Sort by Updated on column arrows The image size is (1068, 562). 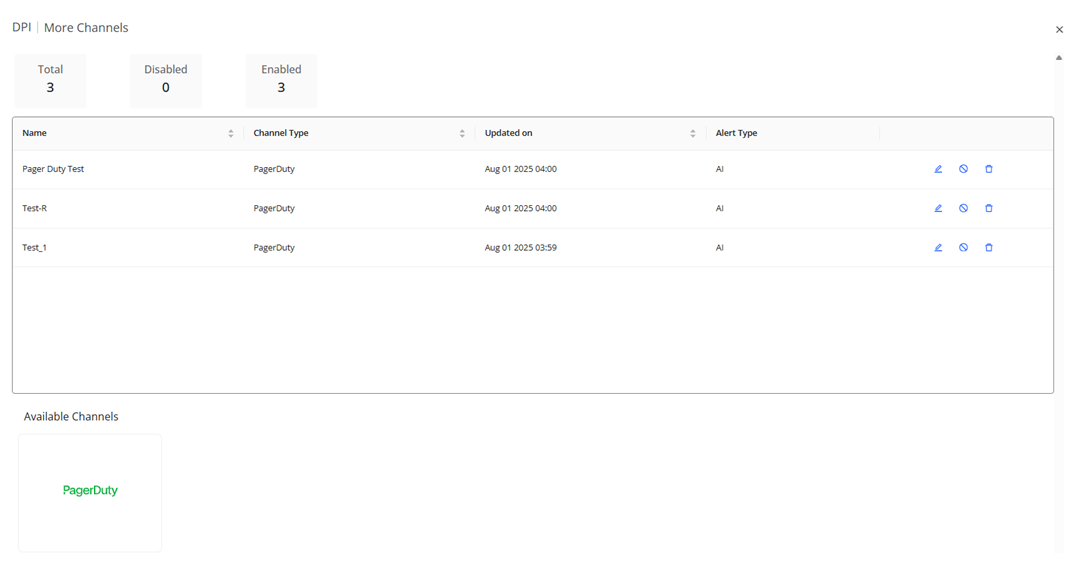coord(692,133)
